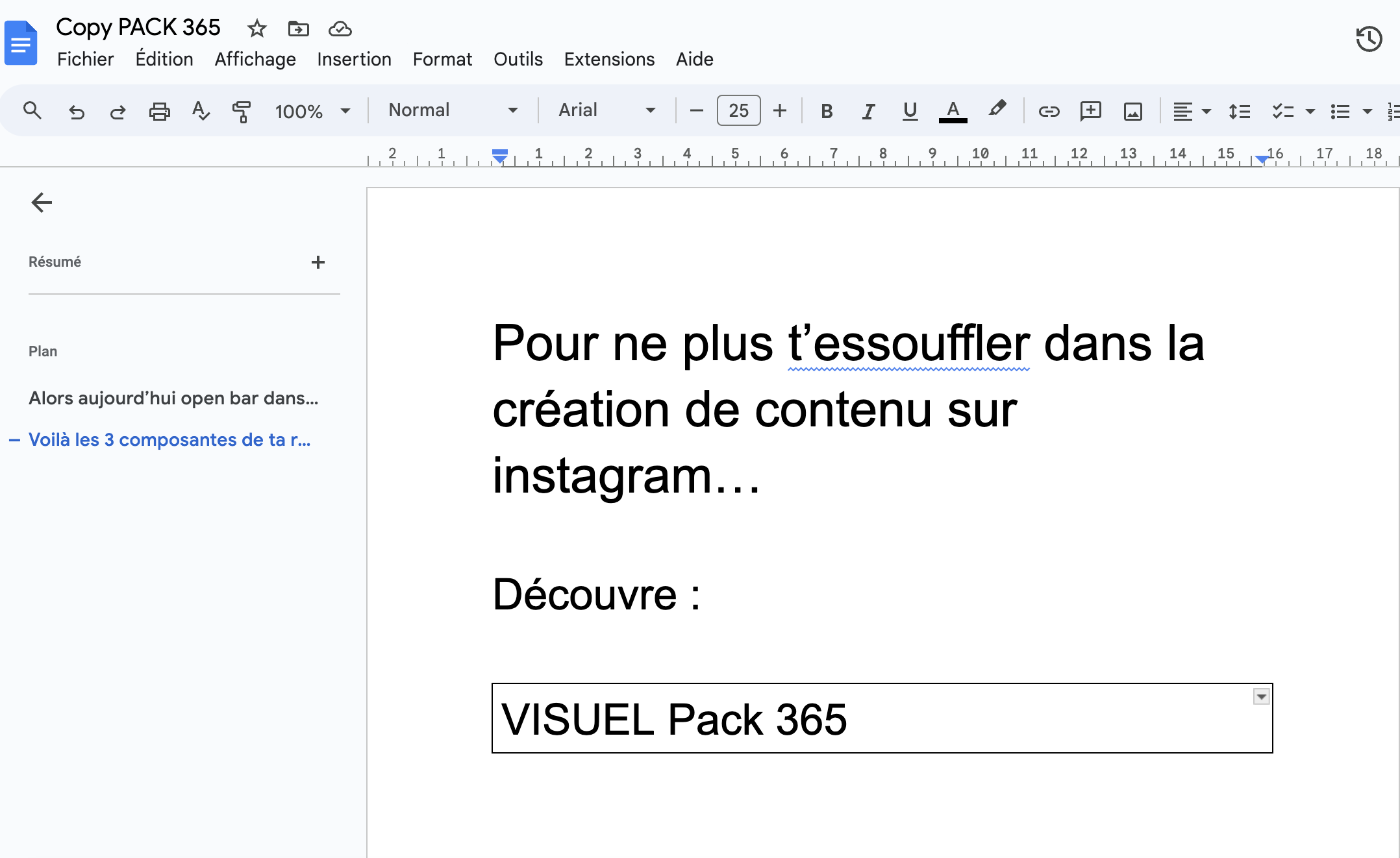Open the version history clock icon
1400x858 pixels.
point(1368,40)
